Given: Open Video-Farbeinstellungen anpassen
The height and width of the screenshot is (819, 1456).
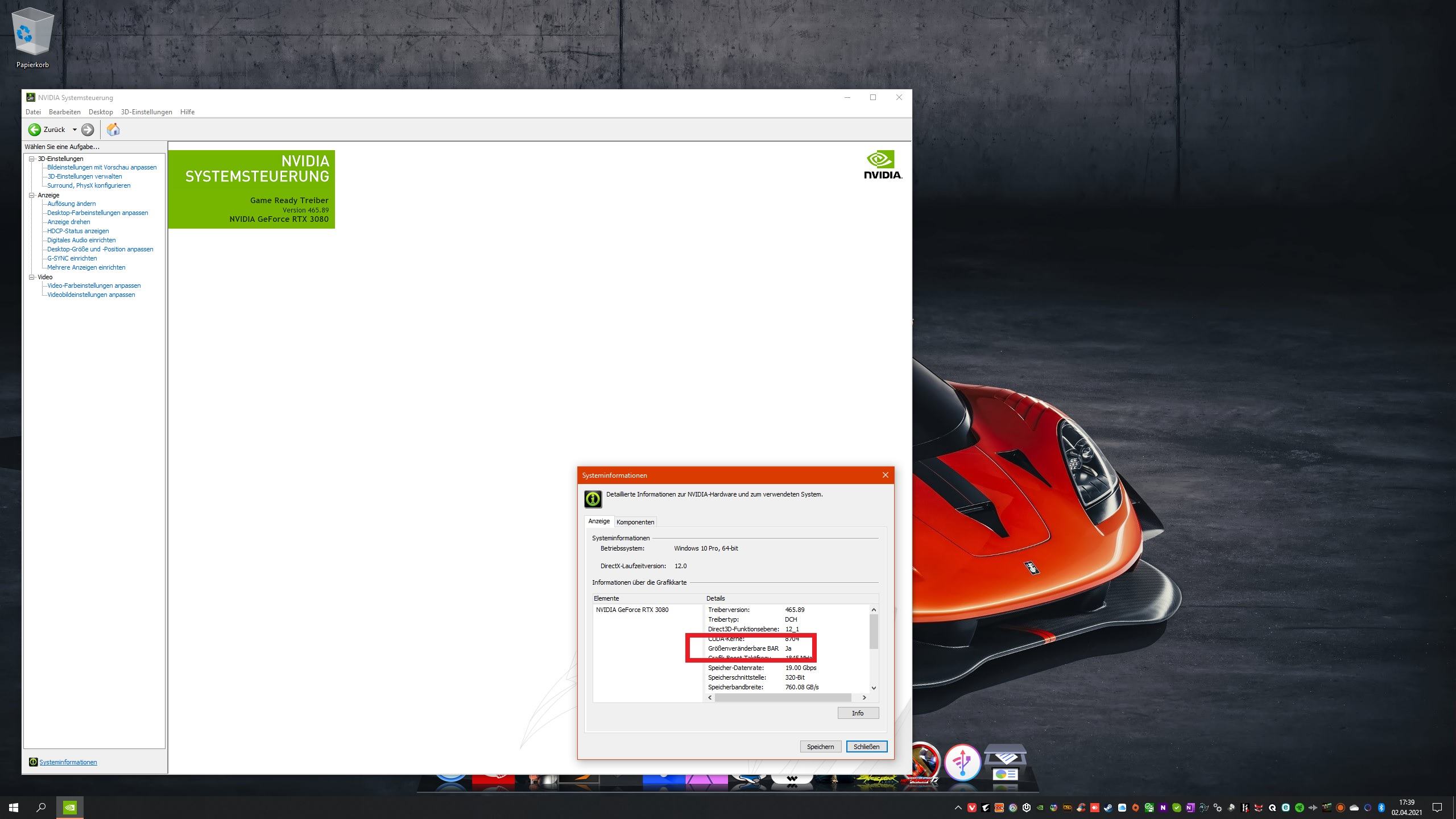Looking at the screenshot, I should (x=94, y=286).
